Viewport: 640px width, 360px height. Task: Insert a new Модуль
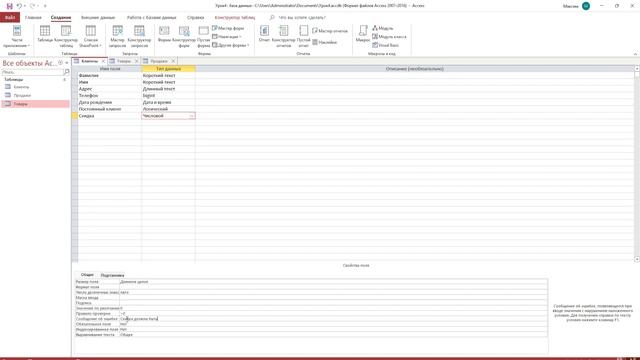pos(383,28)
